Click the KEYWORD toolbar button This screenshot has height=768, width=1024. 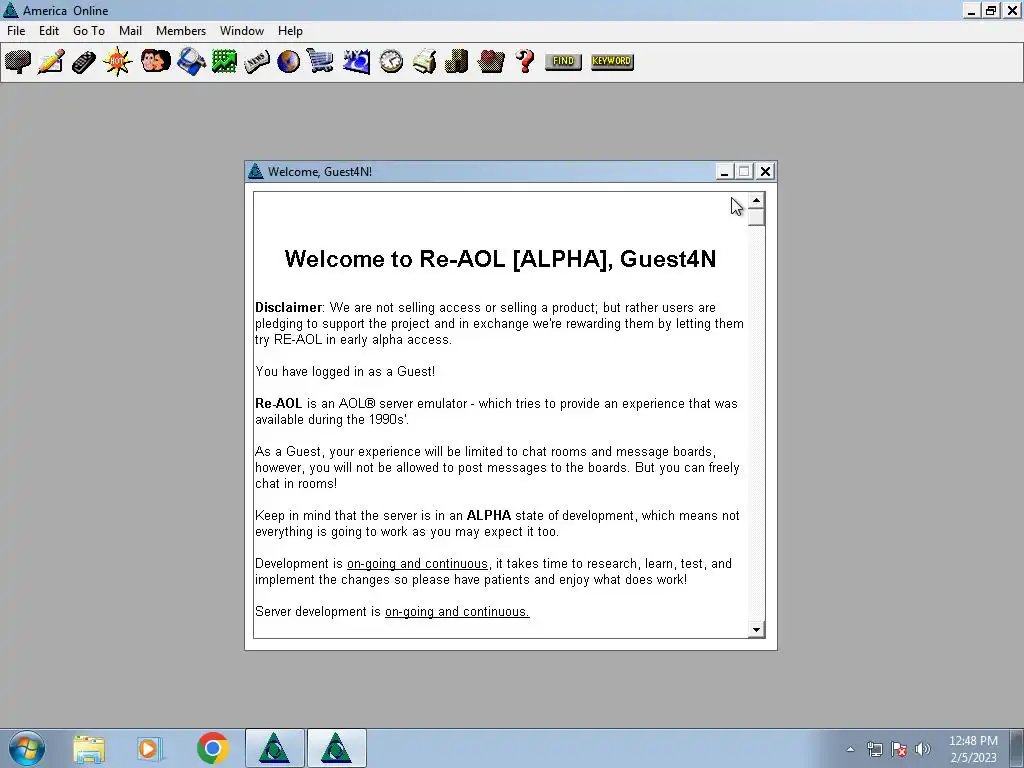[x=612, y=61]
